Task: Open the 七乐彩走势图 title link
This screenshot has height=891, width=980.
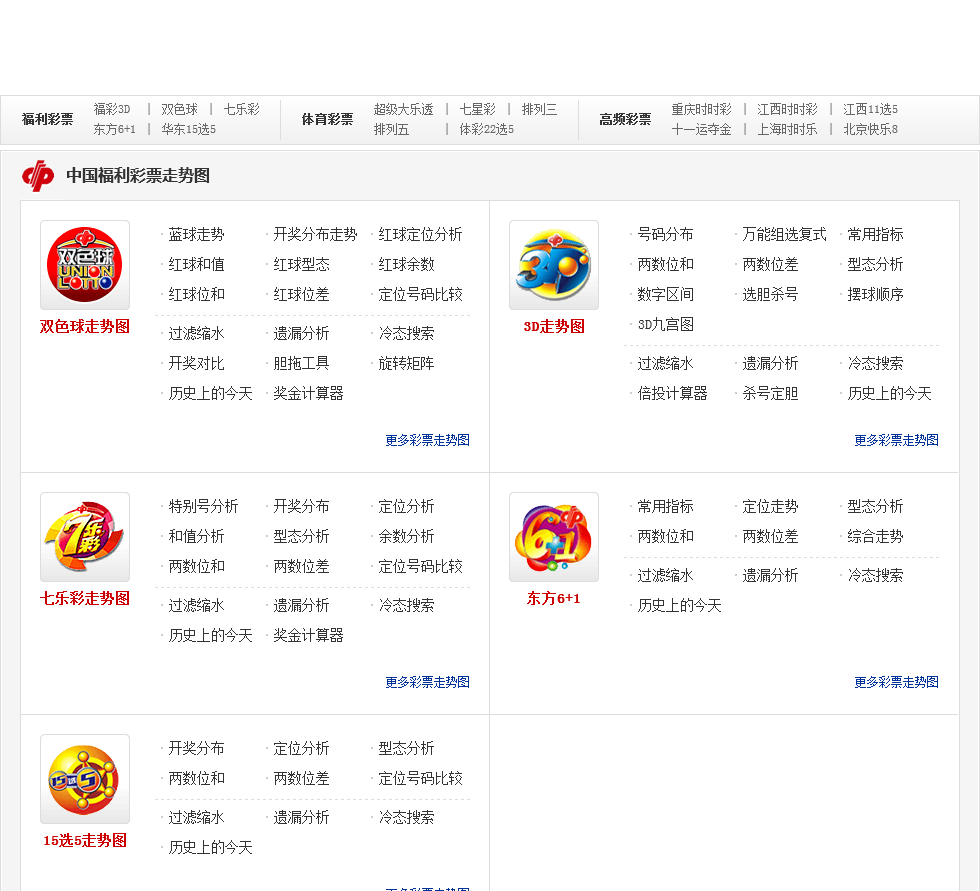Action: (85, 598)
